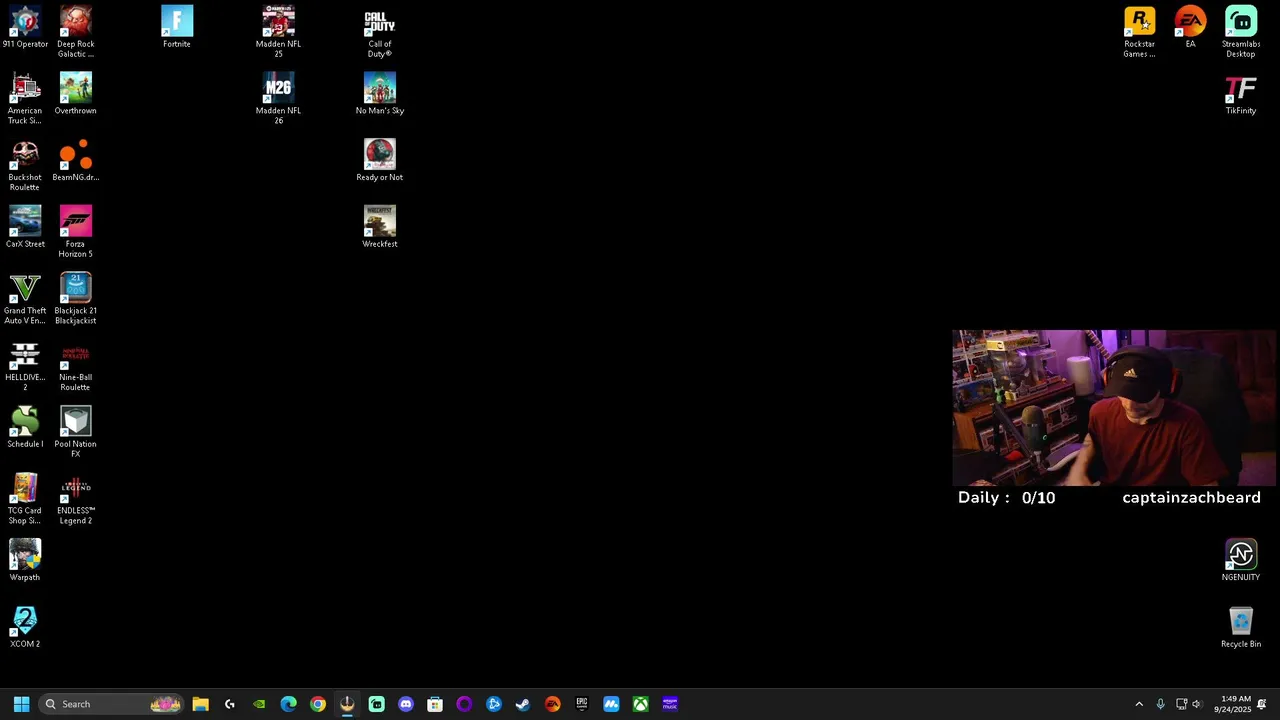Launch Google Chrome from the taskbar

tap(318, 704)
